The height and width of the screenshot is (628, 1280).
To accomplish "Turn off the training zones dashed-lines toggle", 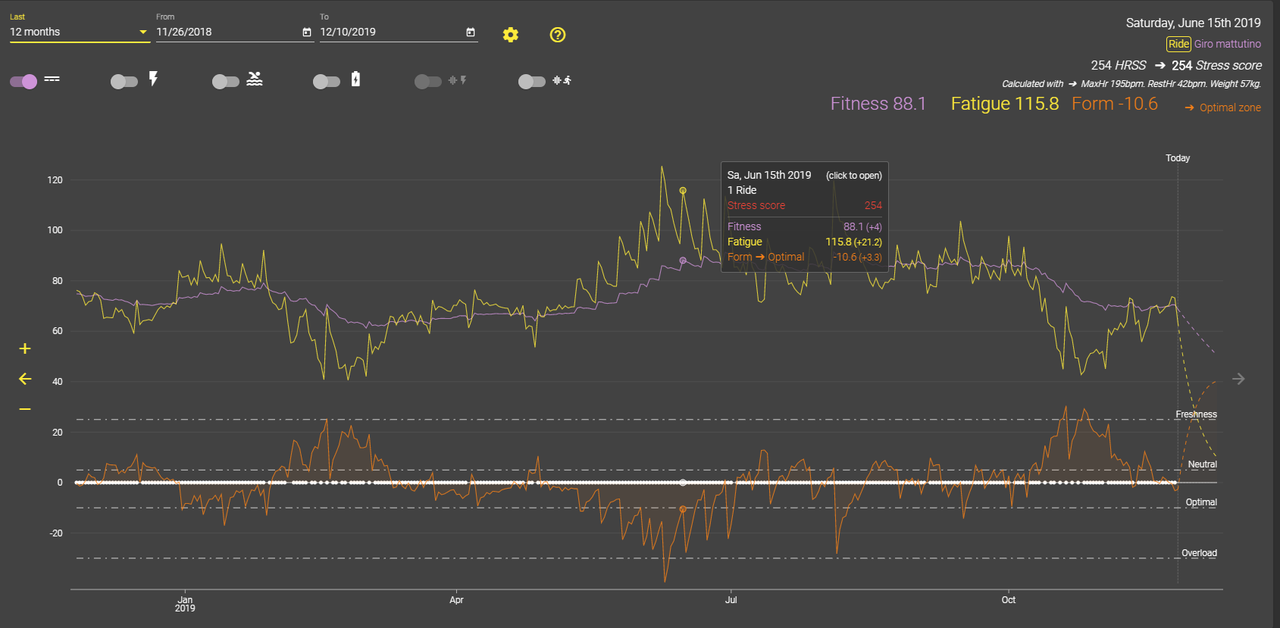I will [x=24, y=82].
